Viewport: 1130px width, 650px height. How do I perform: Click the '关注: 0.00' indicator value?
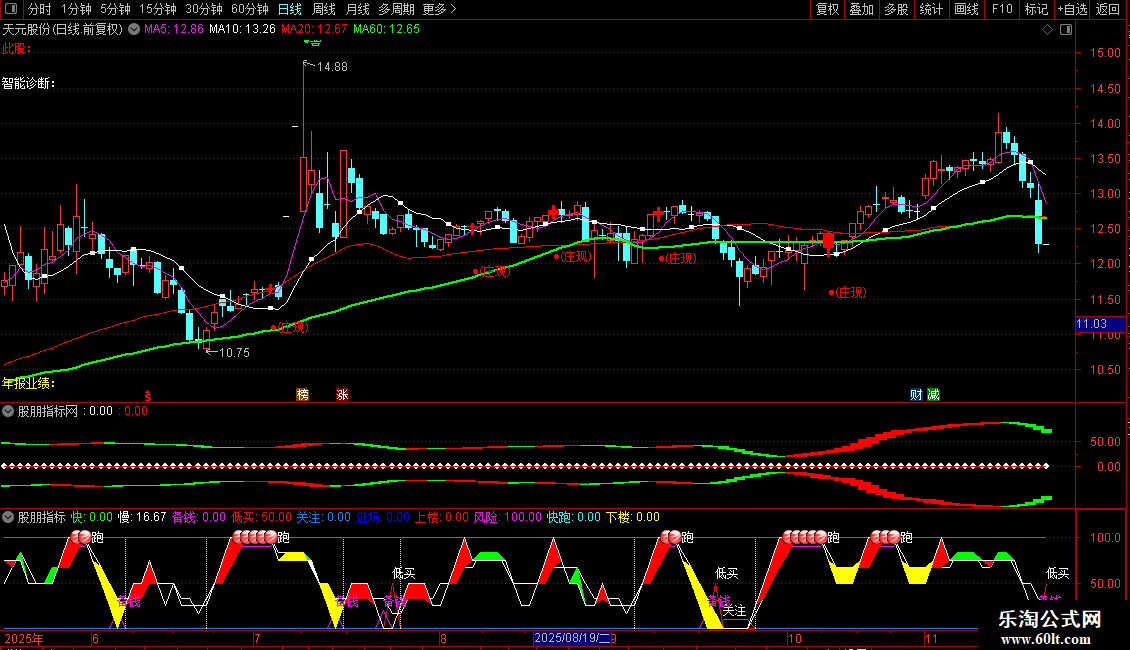click(324, 517)
